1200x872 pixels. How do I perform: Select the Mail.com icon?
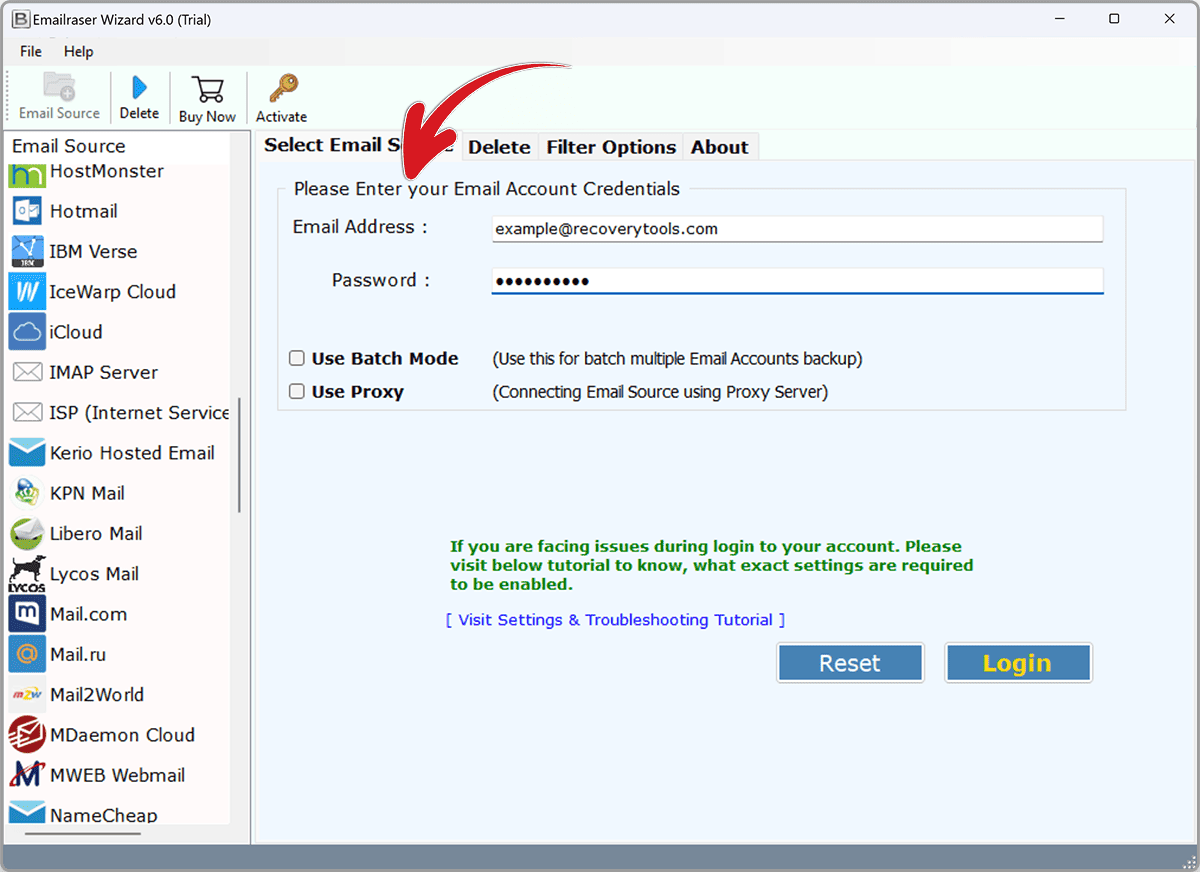(x=26, y=614)
